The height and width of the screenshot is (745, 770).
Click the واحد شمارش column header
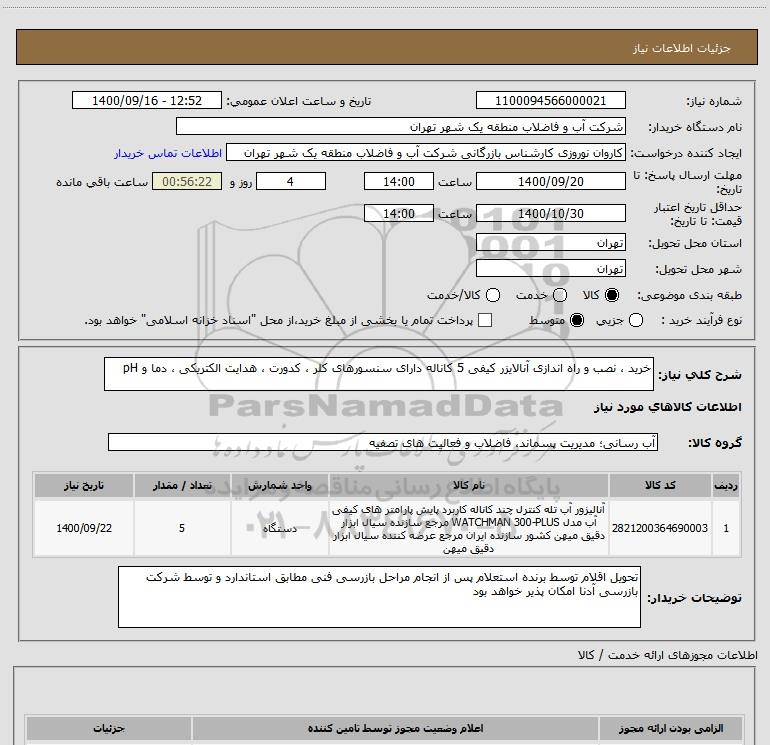[x=279, y=485]
